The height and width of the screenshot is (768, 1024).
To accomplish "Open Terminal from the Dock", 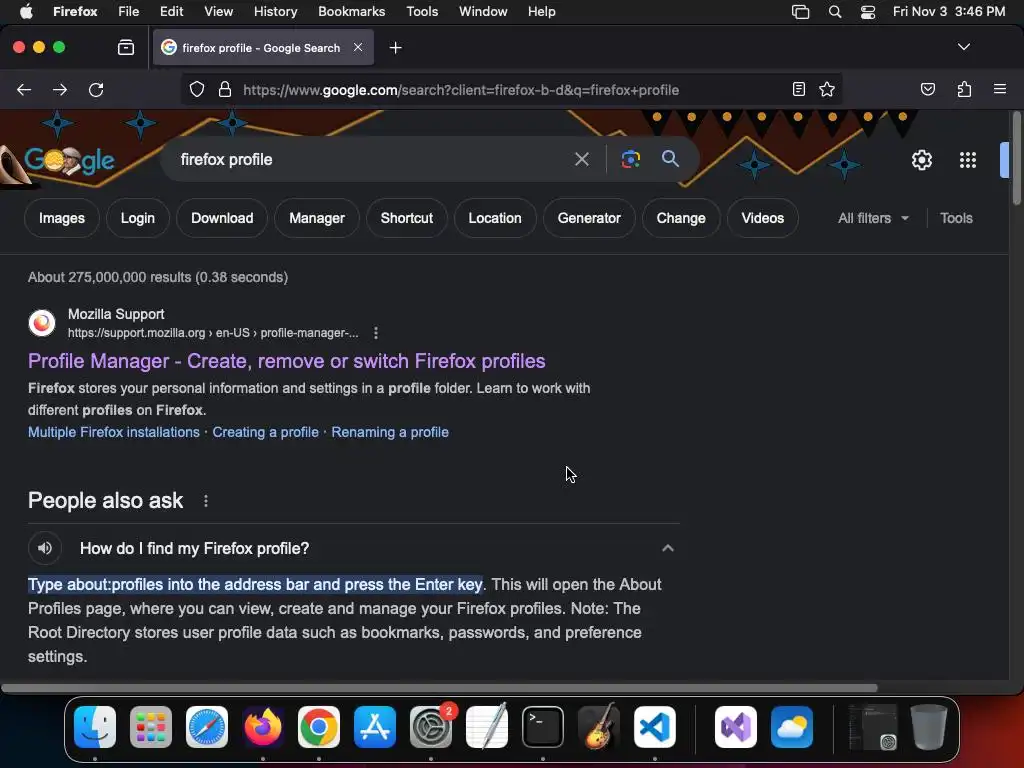I will coord(543,727).
